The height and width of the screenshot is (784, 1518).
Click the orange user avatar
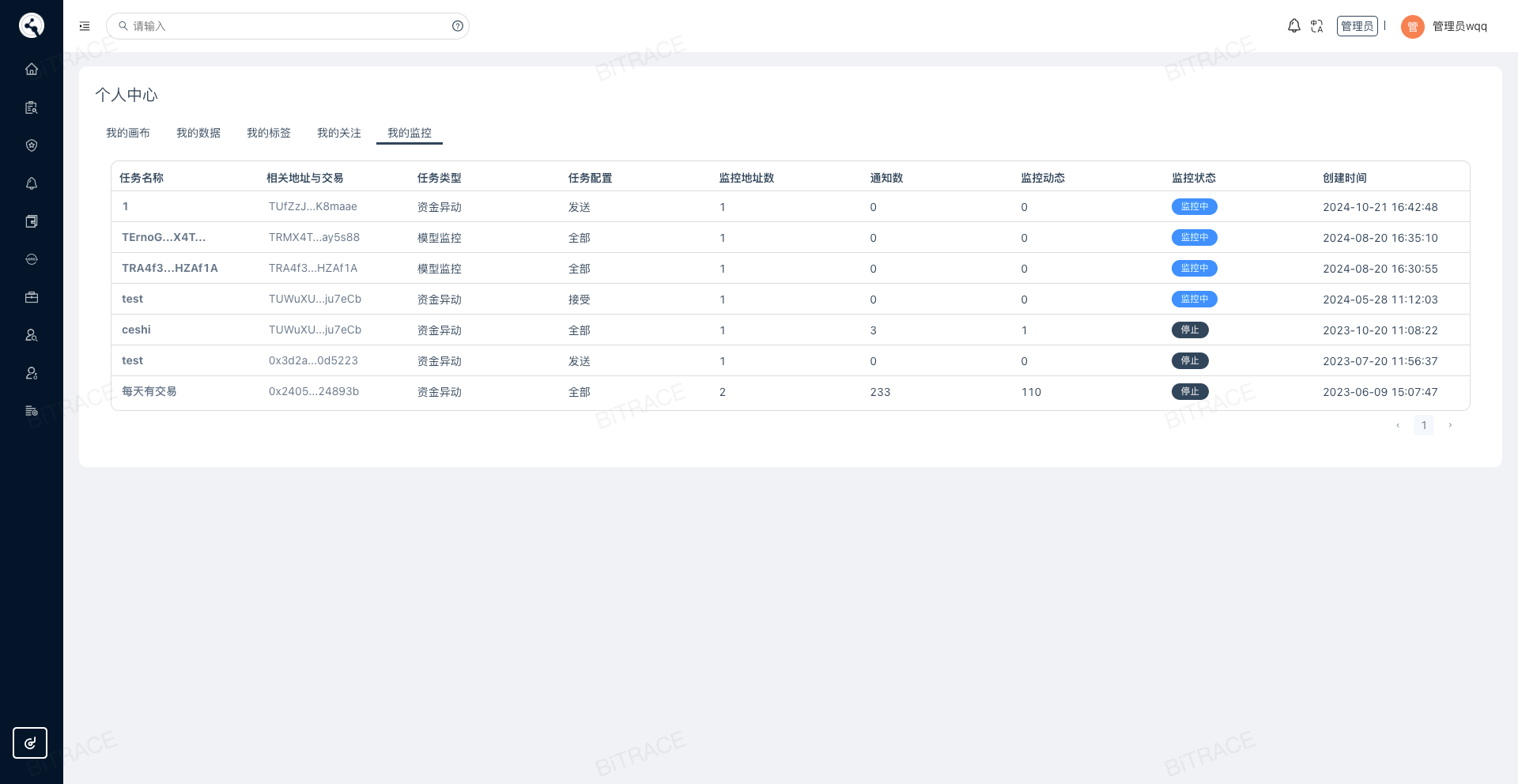click(x=1412, y=27)
